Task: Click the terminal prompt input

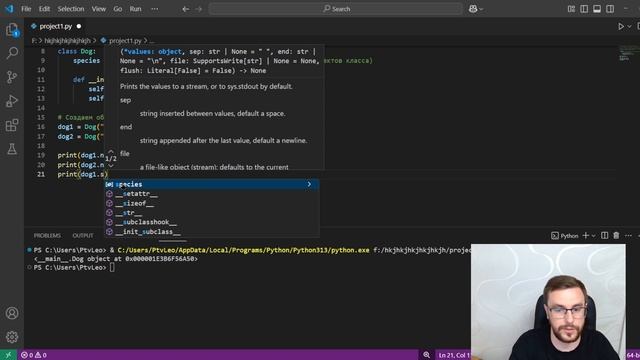Action: tap(112, 268)
